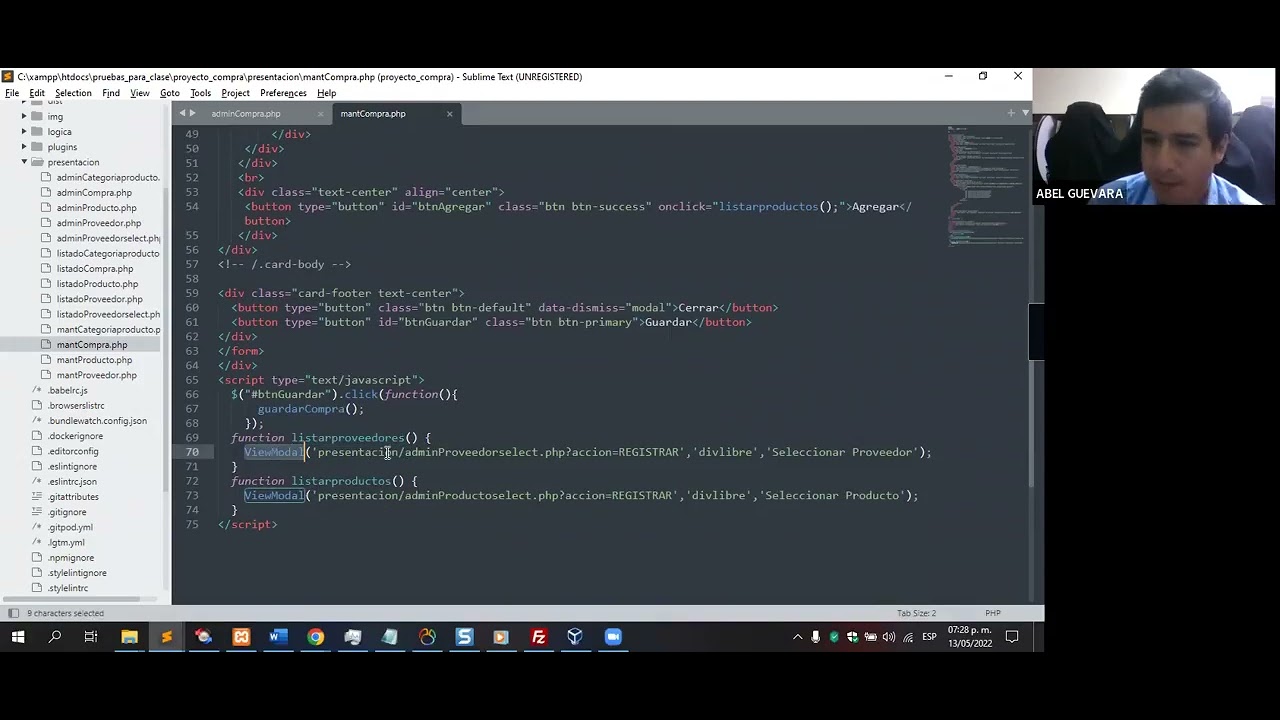
Task: Expand the logica folder
Action: 24,132
